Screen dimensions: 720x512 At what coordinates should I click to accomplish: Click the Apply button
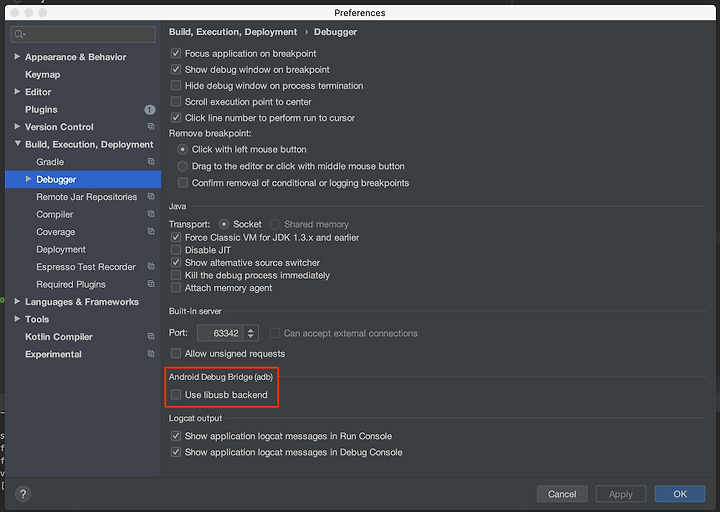pyautogui.click(x=621, y=494)
